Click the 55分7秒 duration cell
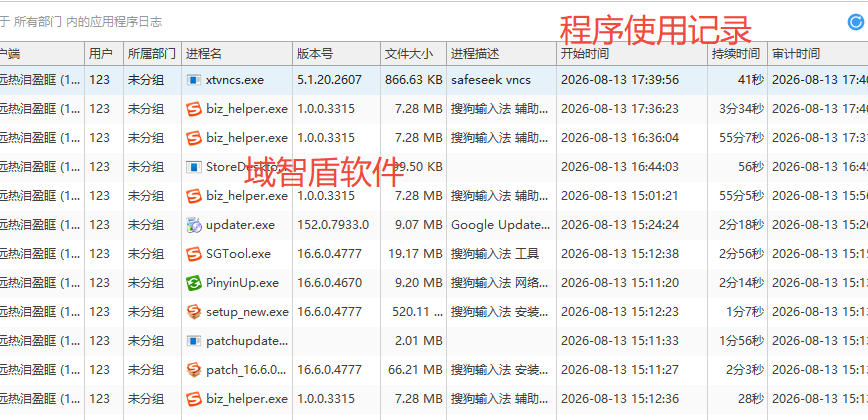The height and width of the screenshot is (420, 868). (x=741, y=138)
